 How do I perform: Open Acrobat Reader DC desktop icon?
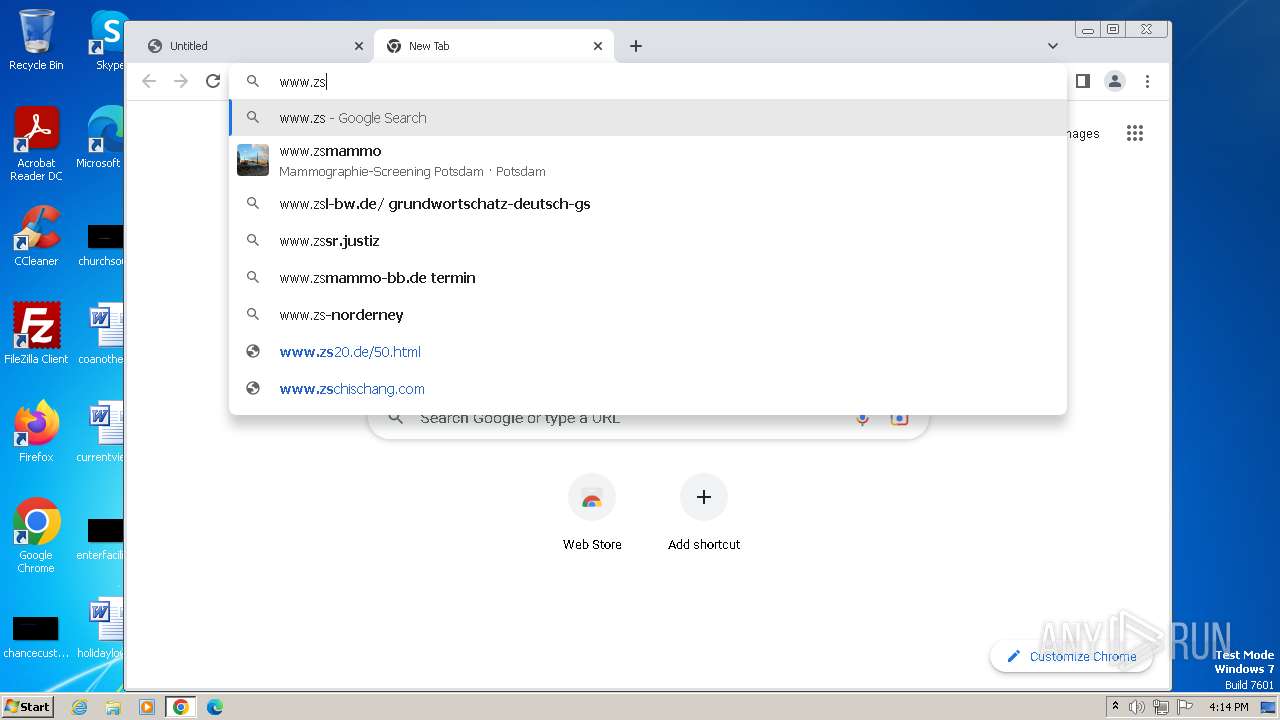[x=36, y=144]
